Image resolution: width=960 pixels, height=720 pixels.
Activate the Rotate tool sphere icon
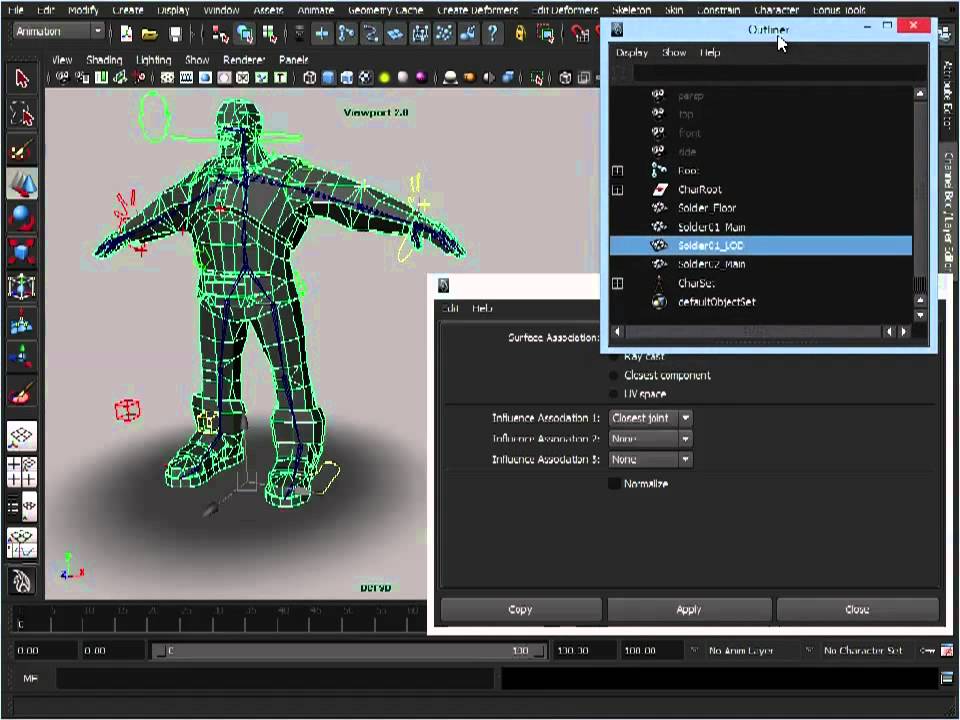(22, 218)
